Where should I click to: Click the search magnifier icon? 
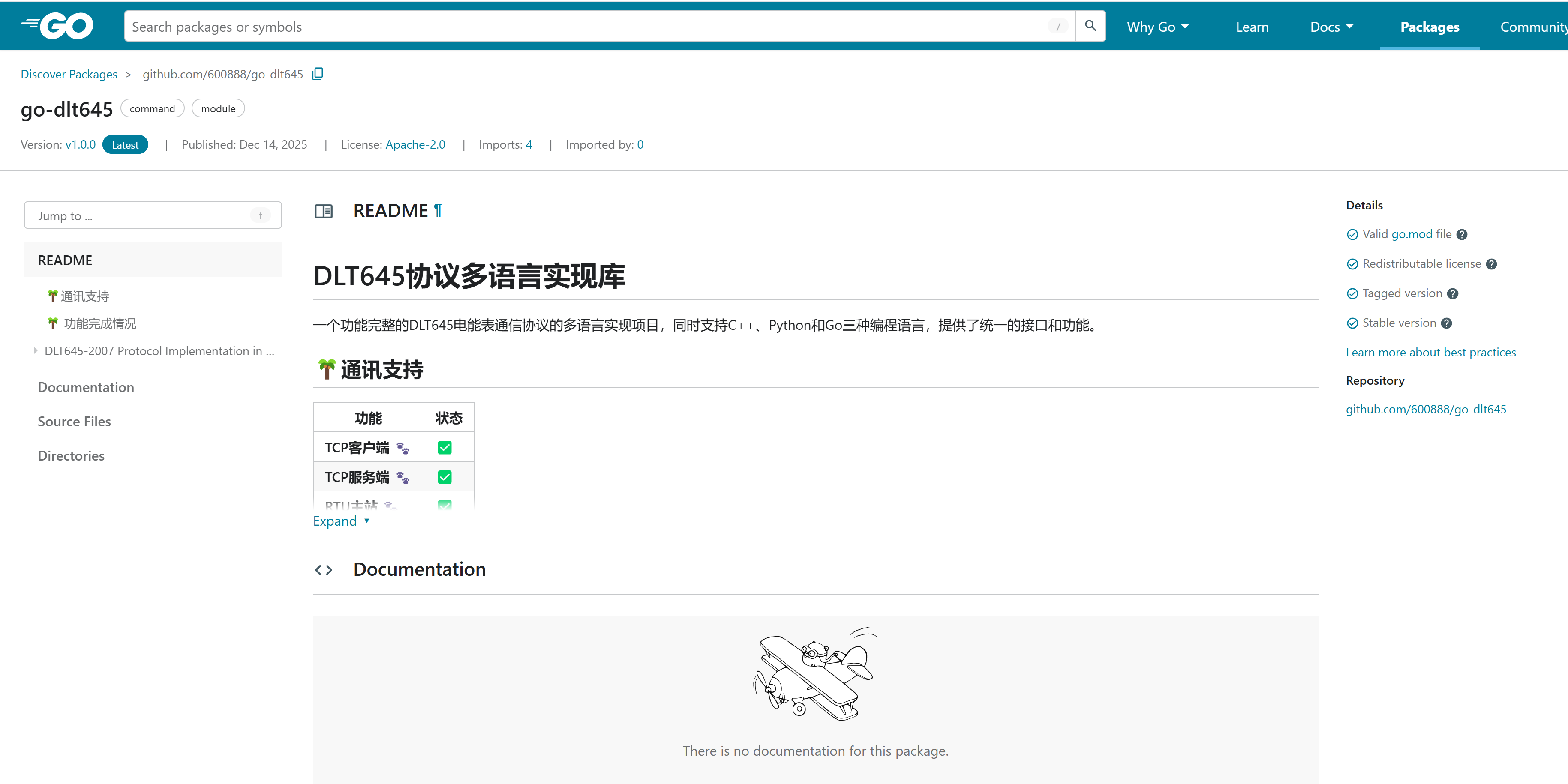pyautogui.click(x=1090, y=26)
